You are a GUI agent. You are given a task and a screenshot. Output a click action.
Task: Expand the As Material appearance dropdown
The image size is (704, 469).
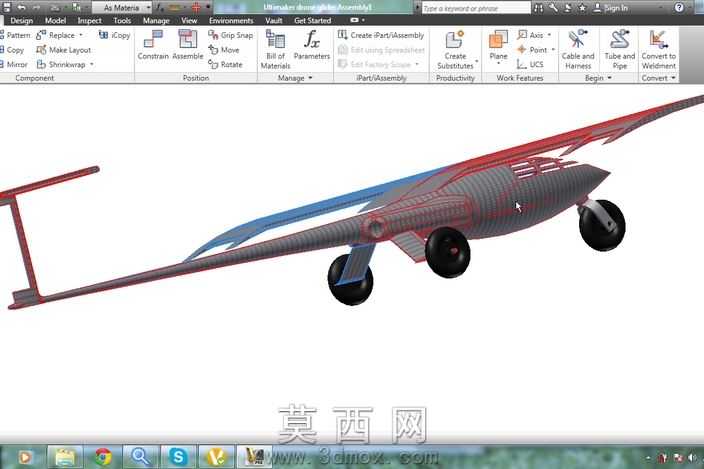click(x=148, y=8)
